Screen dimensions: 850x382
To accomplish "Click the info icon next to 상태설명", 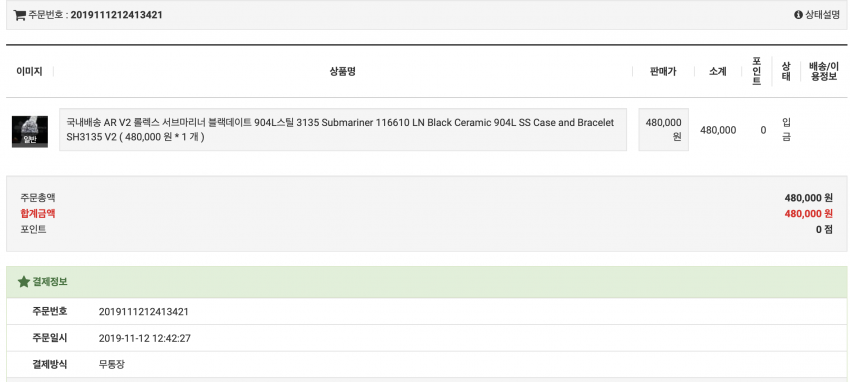I will coord(798,15).
